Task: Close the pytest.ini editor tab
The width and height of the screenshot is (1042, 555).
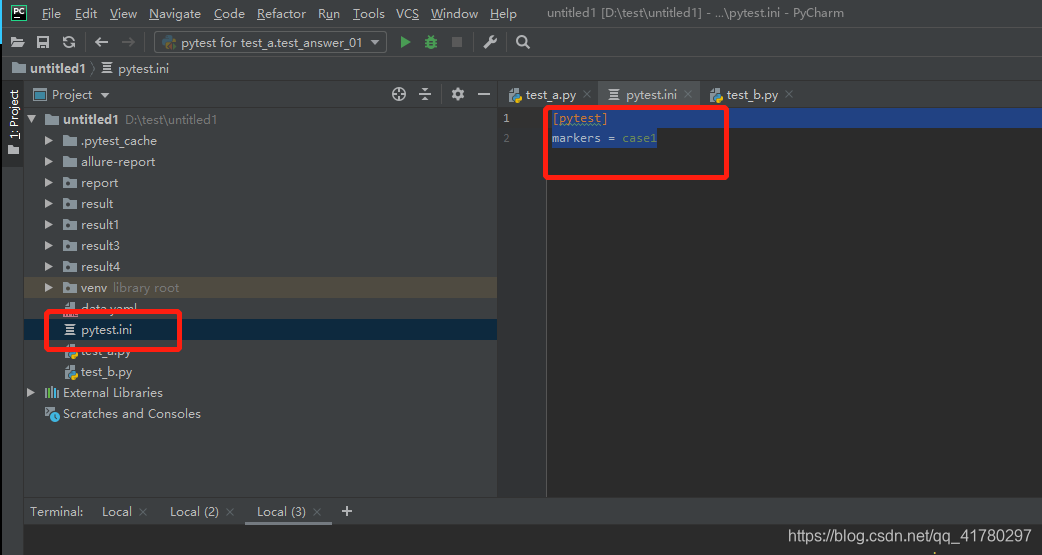Action: point(688,94)
